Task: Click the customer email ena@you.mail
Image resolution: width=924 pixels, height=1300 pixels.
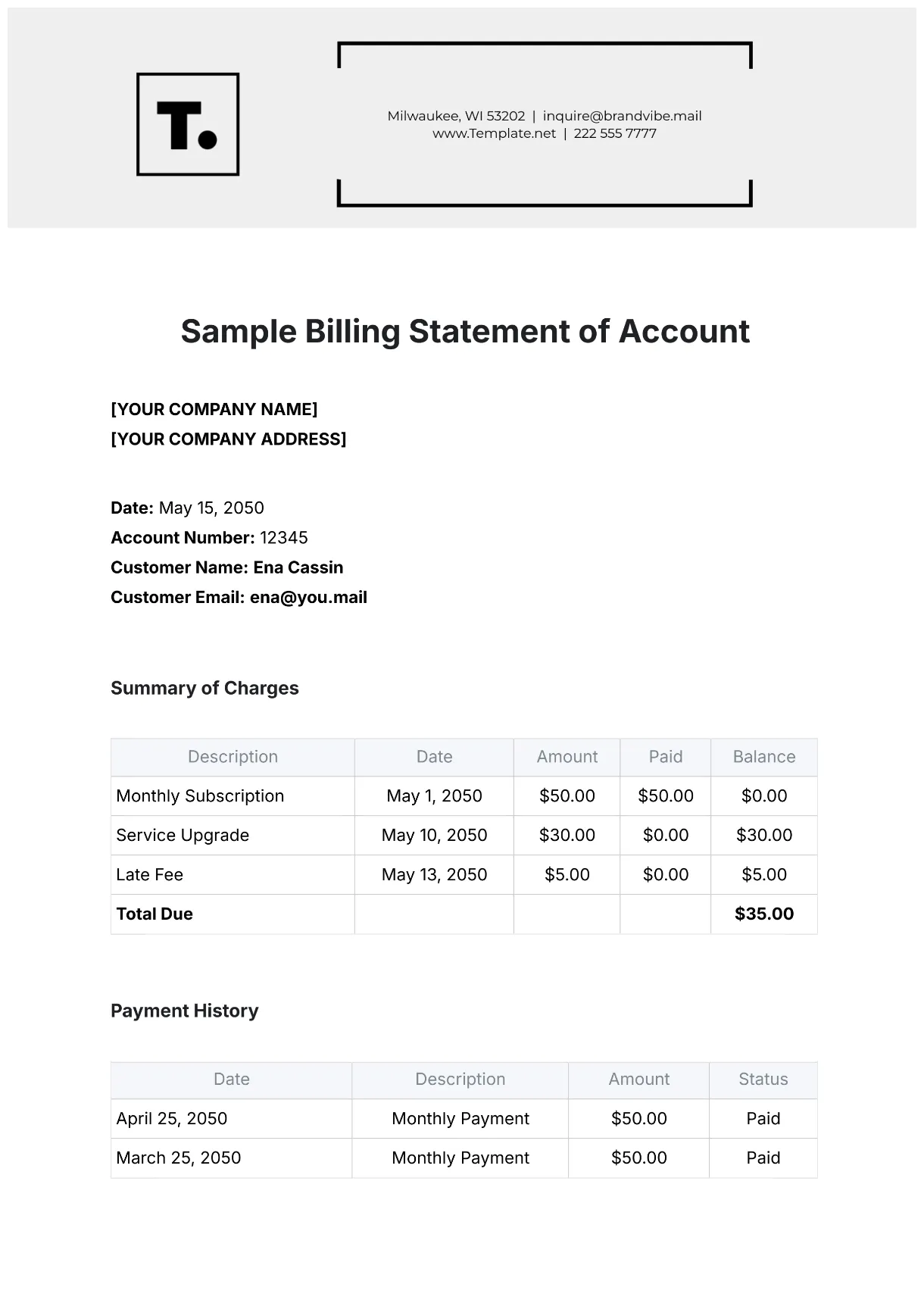Action: [308, 597]
